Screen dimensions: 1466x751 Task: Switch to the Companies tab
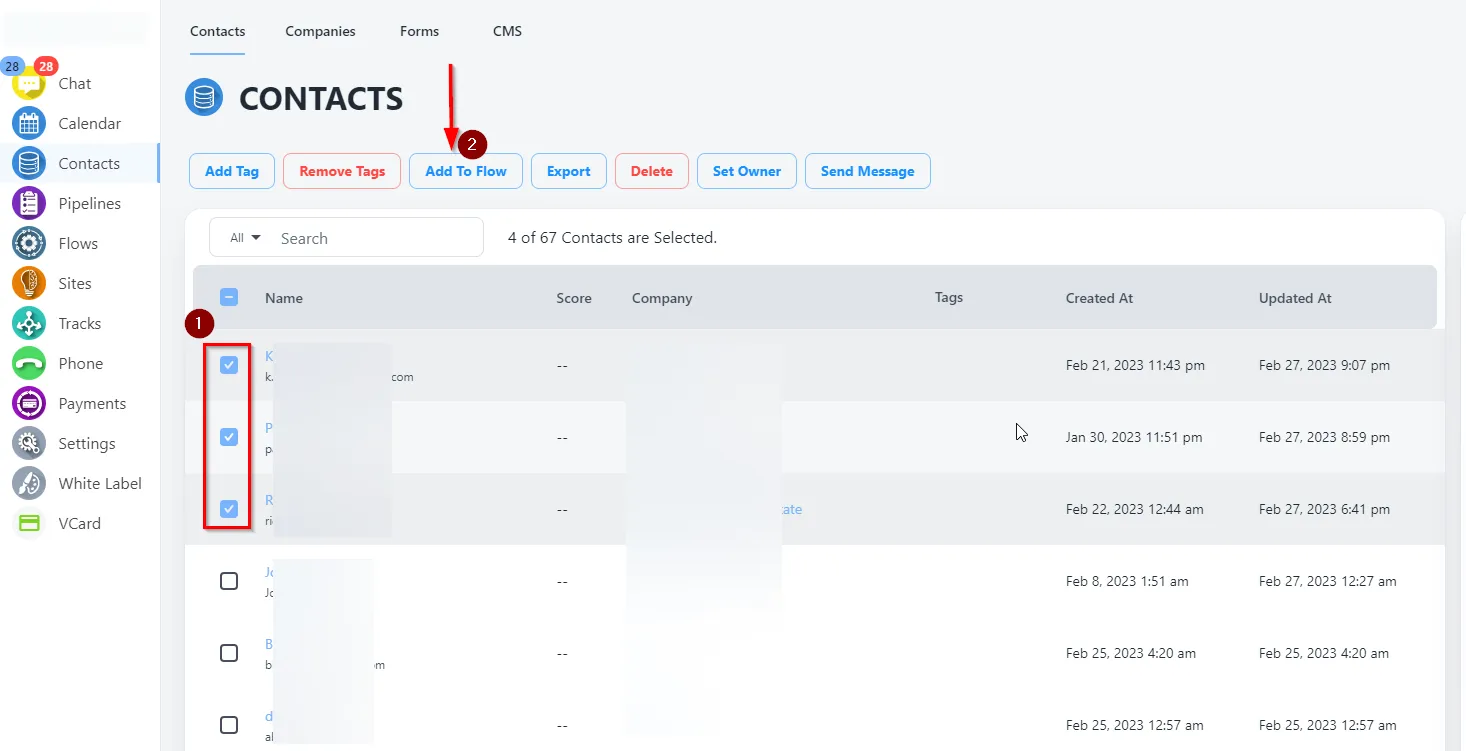click(320, 31)
